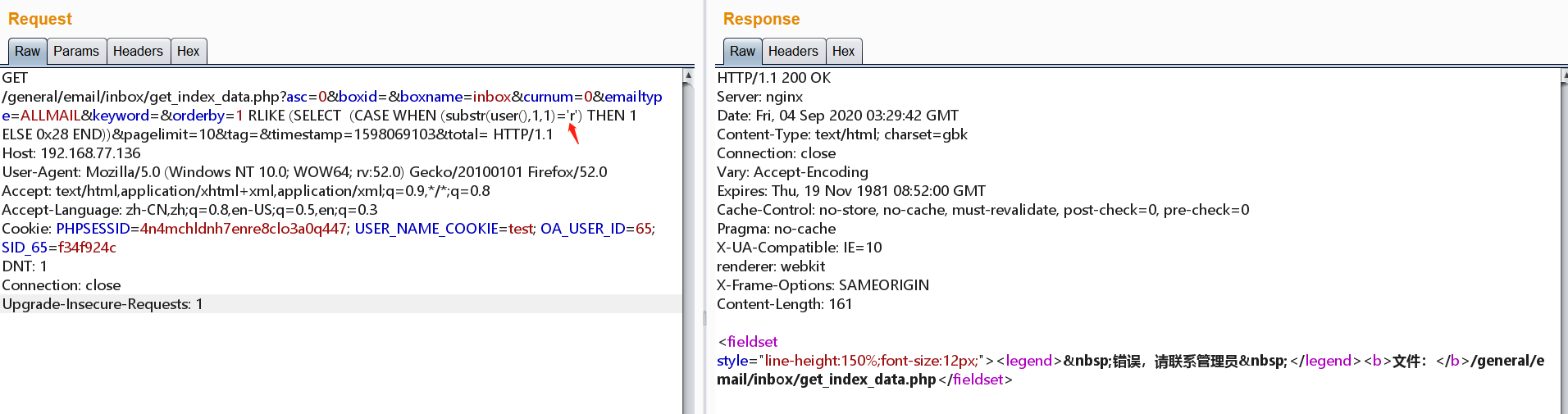Click the Content-Length: 161 line
1568x414 pixels.
[785, 304]
